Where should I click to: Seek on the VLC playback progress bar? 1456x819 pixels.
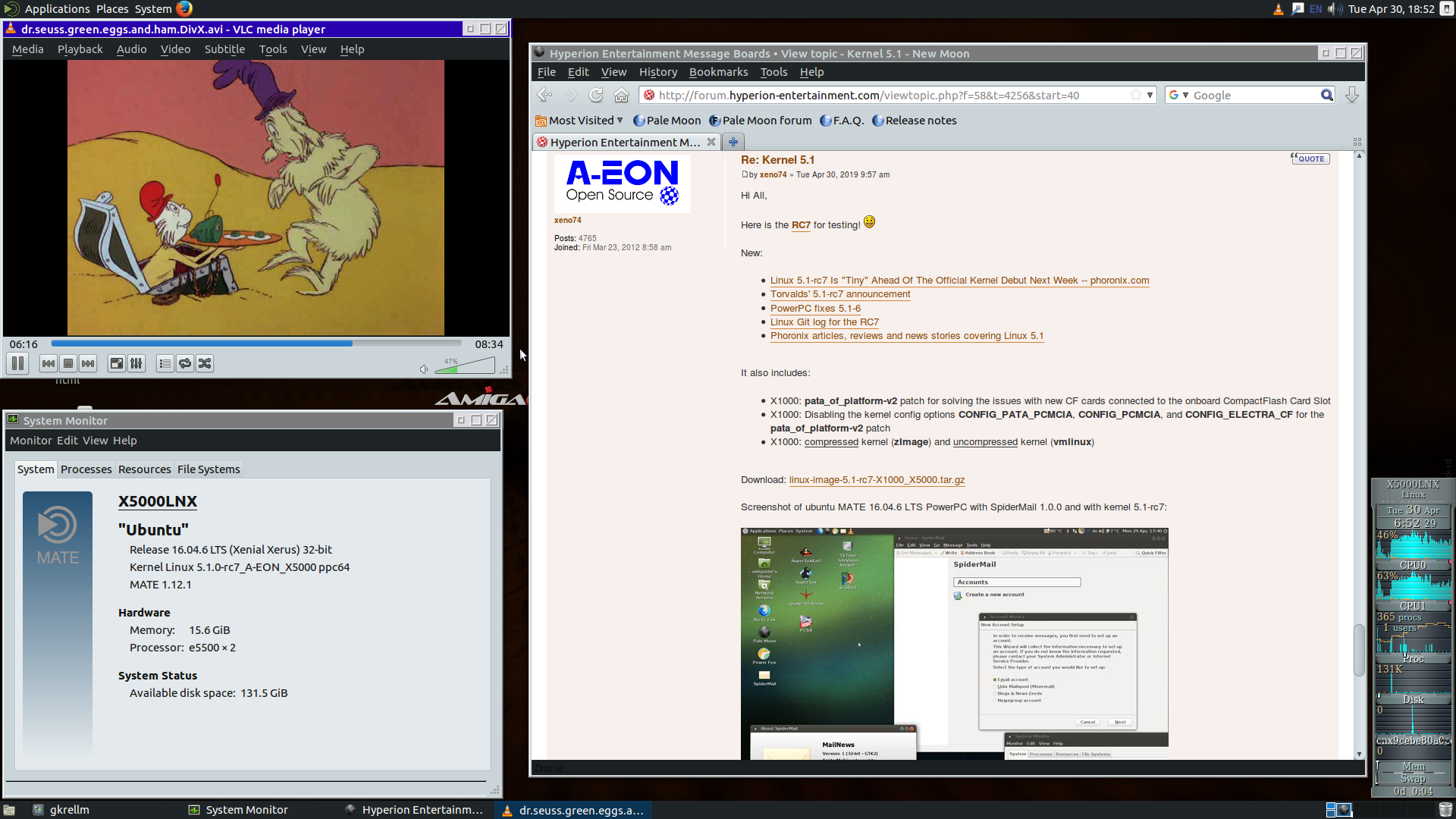(x=256, y=344)
